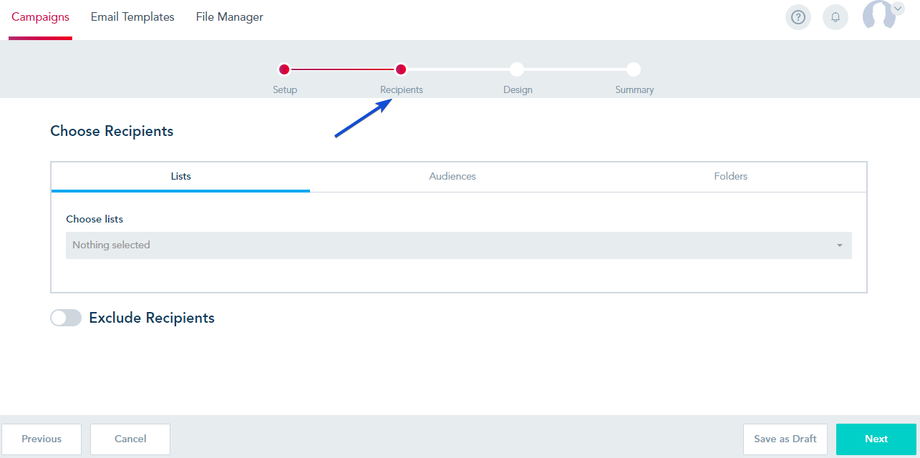The height and width of the screenshot is (458, 920).
Task: Click the Cancel button
Action: point(130,439)
